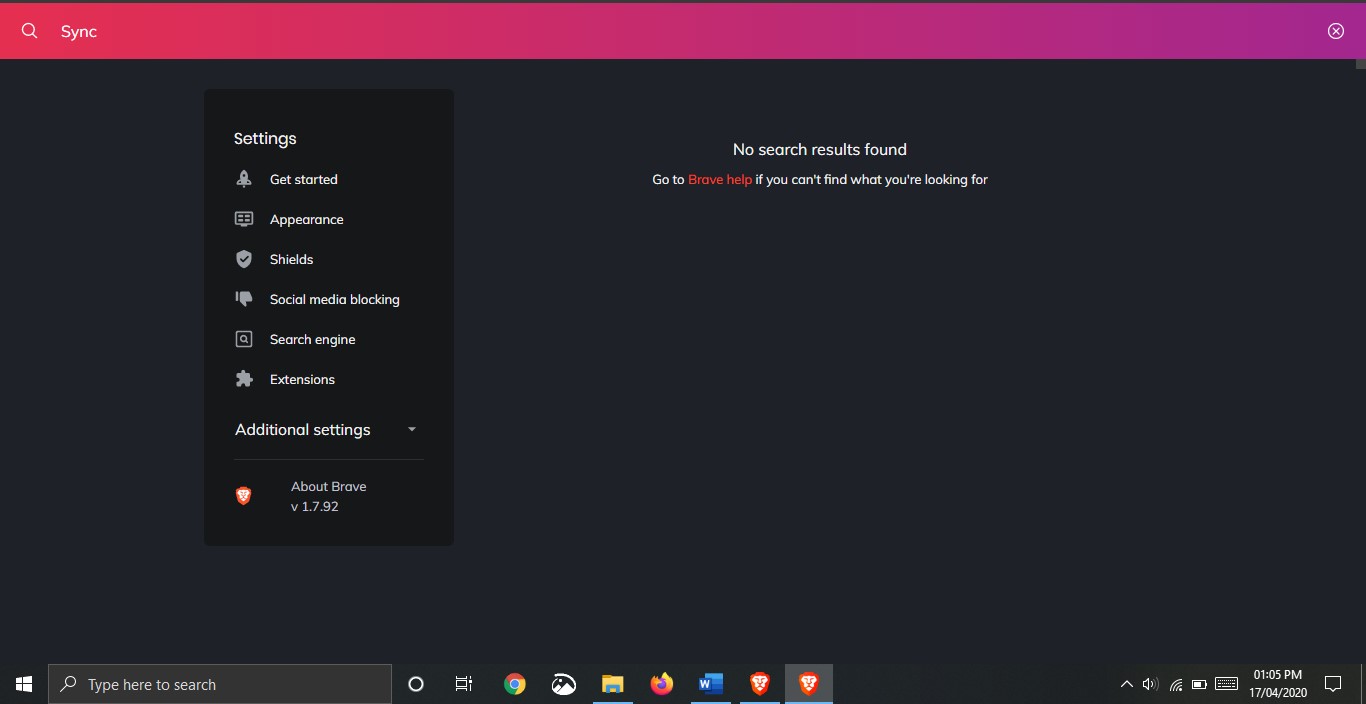This screenshot has height=704, width=1366.
Task: Click the Additional settings dropdown arrow
Action: pyautogui.click(x=412, y=430)
